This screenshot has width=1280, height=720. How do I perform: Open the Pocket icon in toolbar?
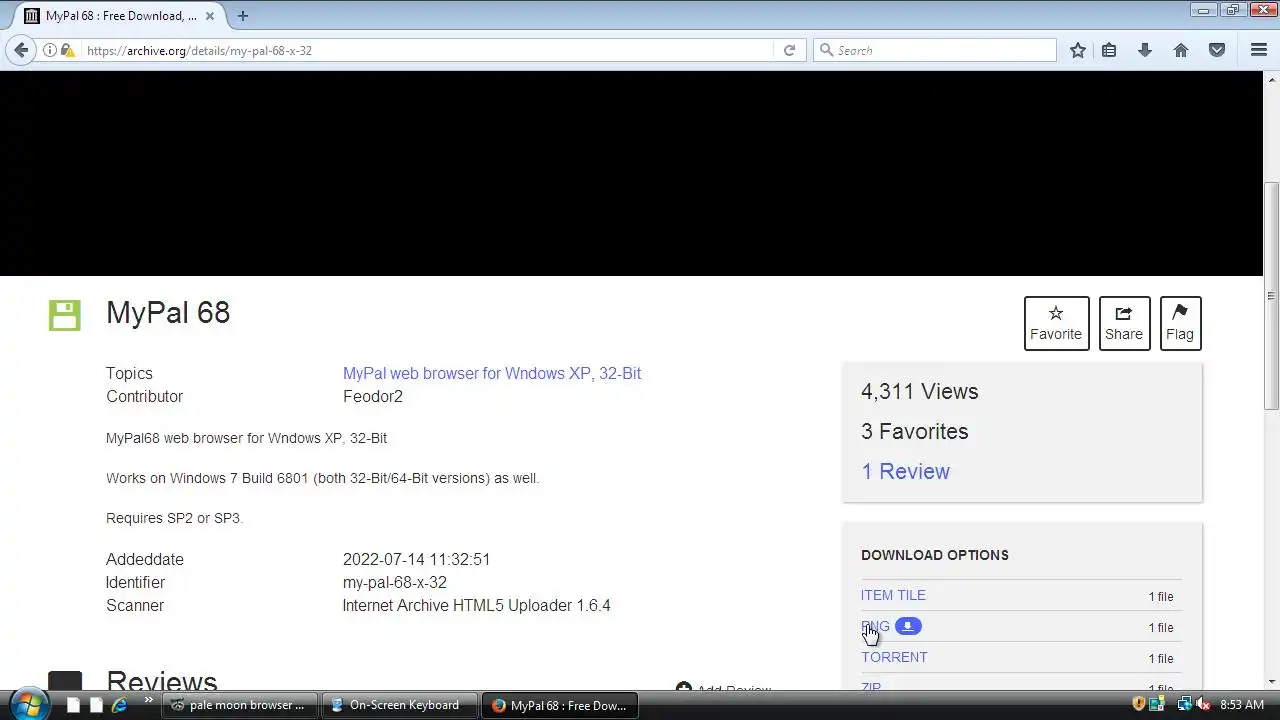(1217, 50)
